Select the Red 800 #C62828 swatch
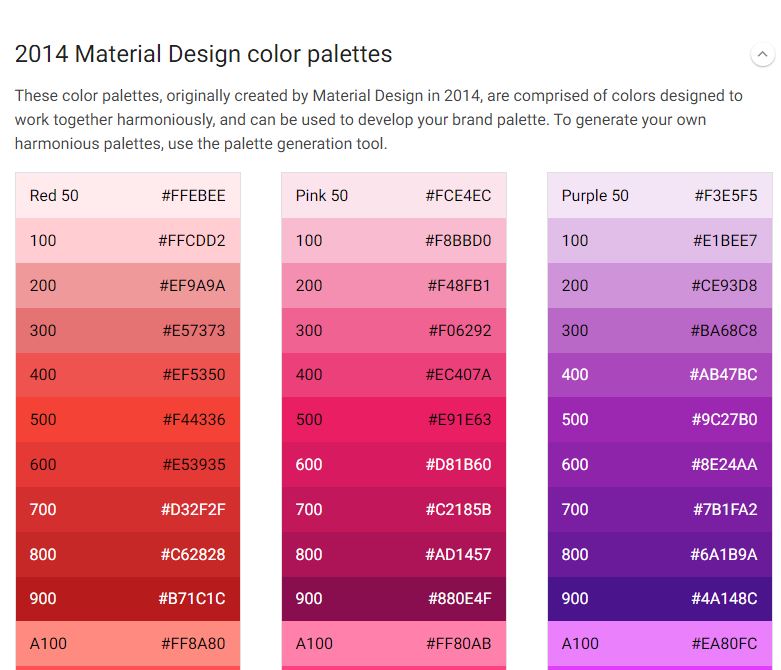 pos(128,554)
